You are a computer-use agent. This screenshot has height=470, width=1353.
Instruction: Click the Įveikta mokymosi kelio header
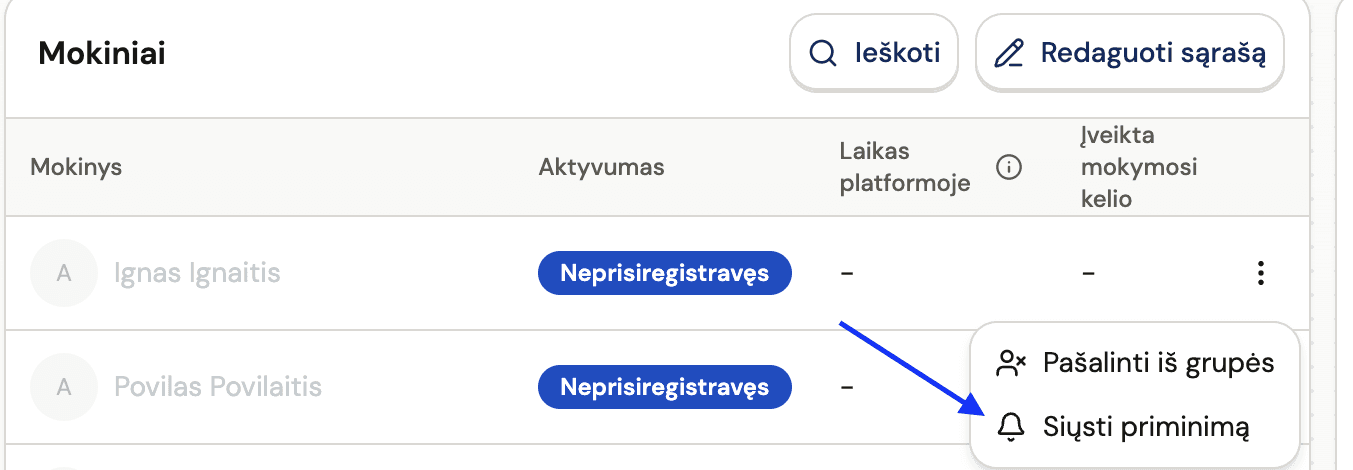click(x=1138, y=167)
